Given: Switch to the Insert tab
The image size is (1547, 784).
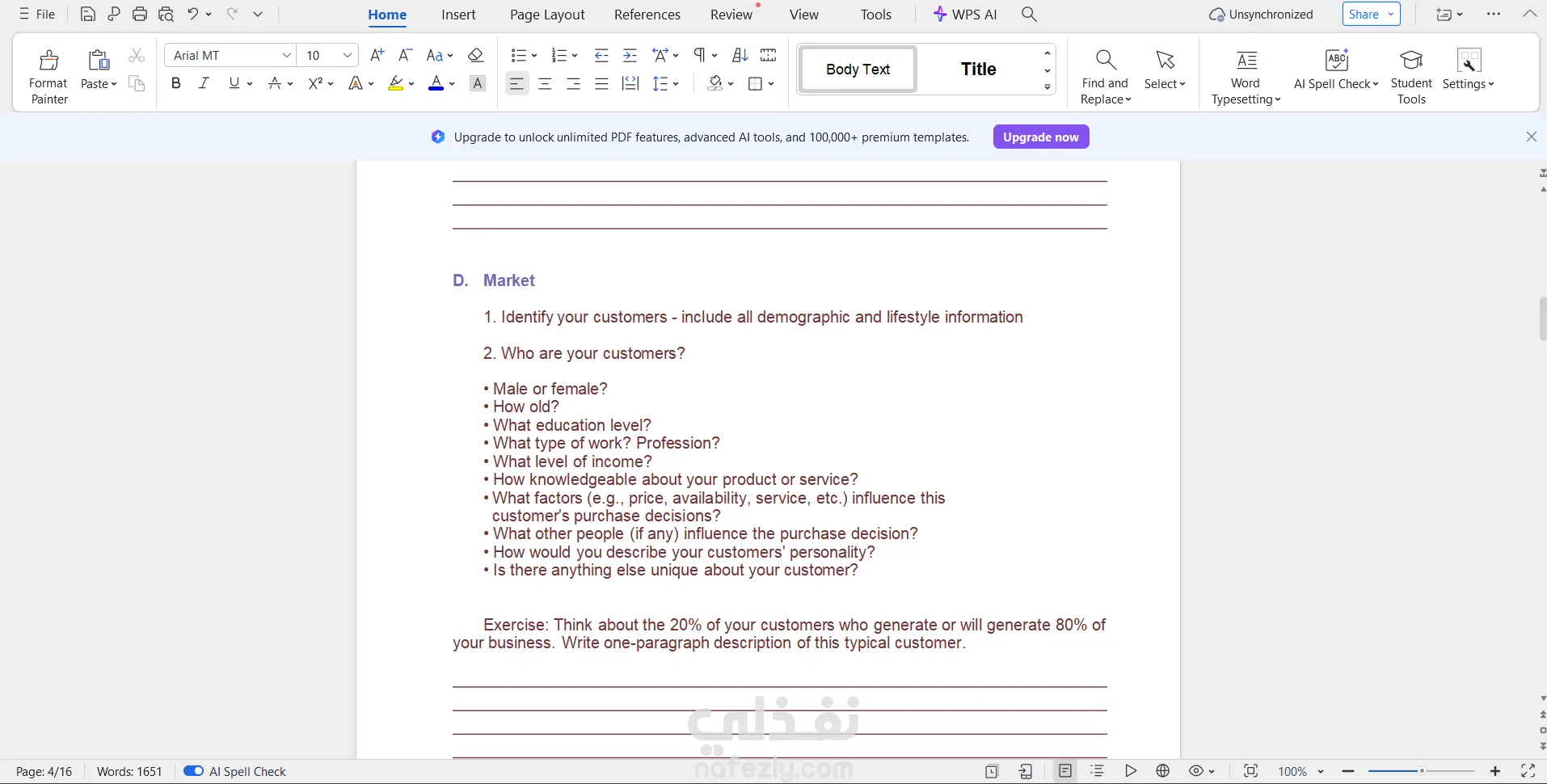Looking at the screenshot, I should point(458,15).
